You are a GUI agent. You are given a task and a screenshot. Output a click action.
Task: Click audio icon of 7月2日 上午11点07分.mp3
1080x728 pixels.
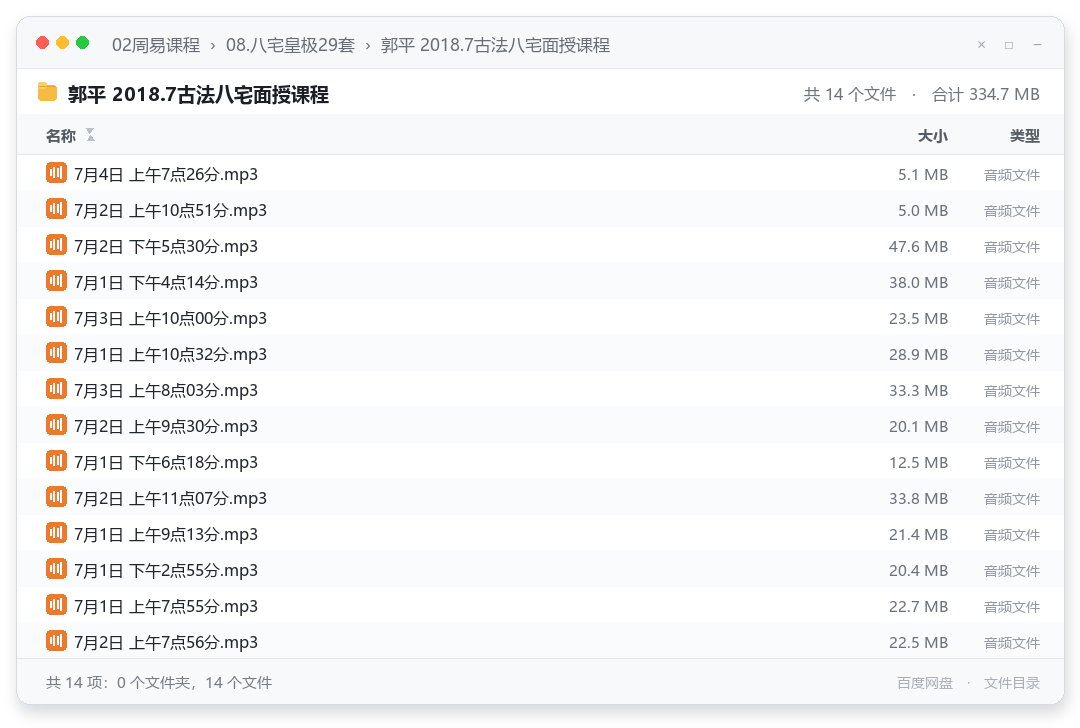click(56, 497)
